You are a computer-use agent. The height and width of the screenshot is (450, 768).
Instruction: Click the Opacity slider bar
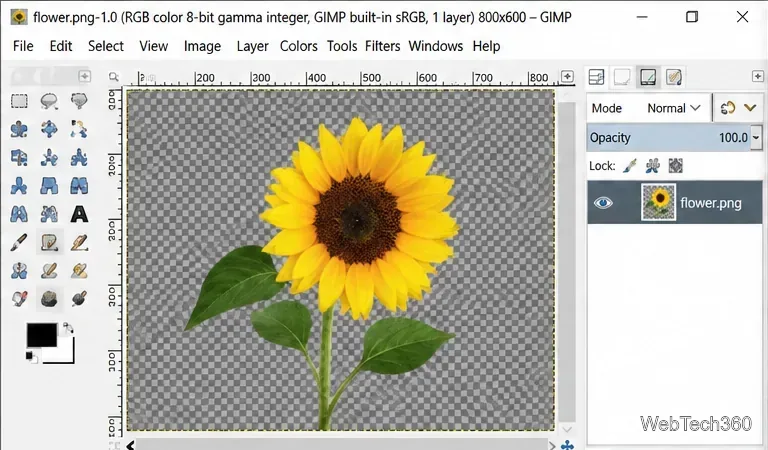point(669,138)
